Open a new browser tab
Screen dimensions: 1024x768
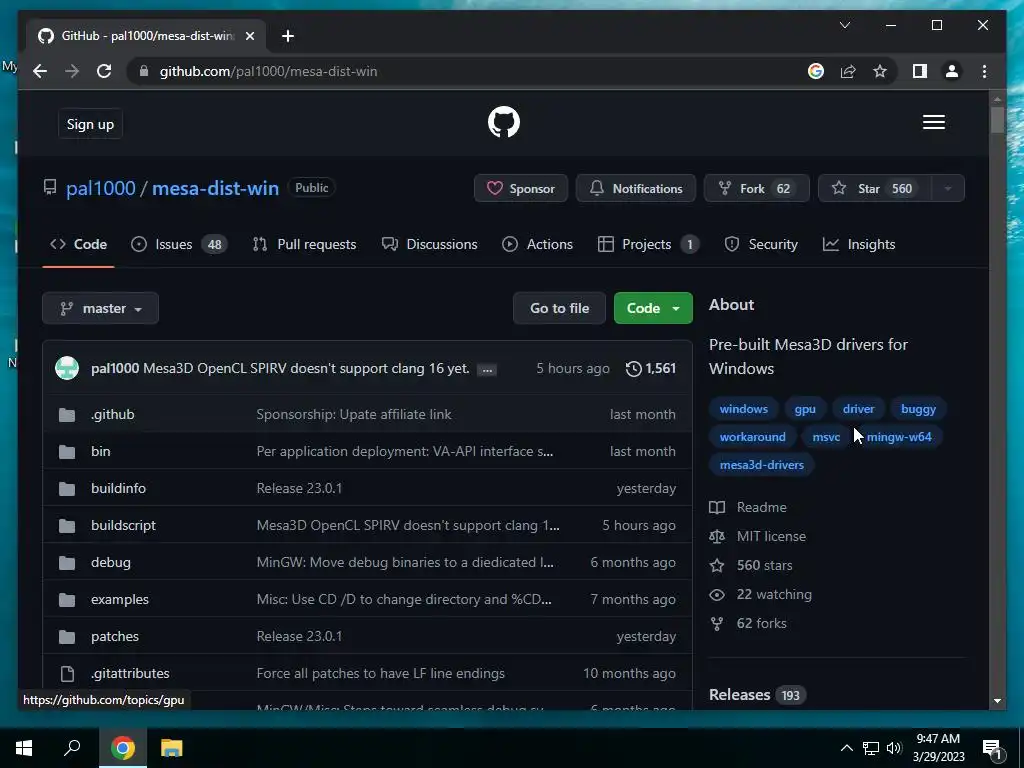287,36
